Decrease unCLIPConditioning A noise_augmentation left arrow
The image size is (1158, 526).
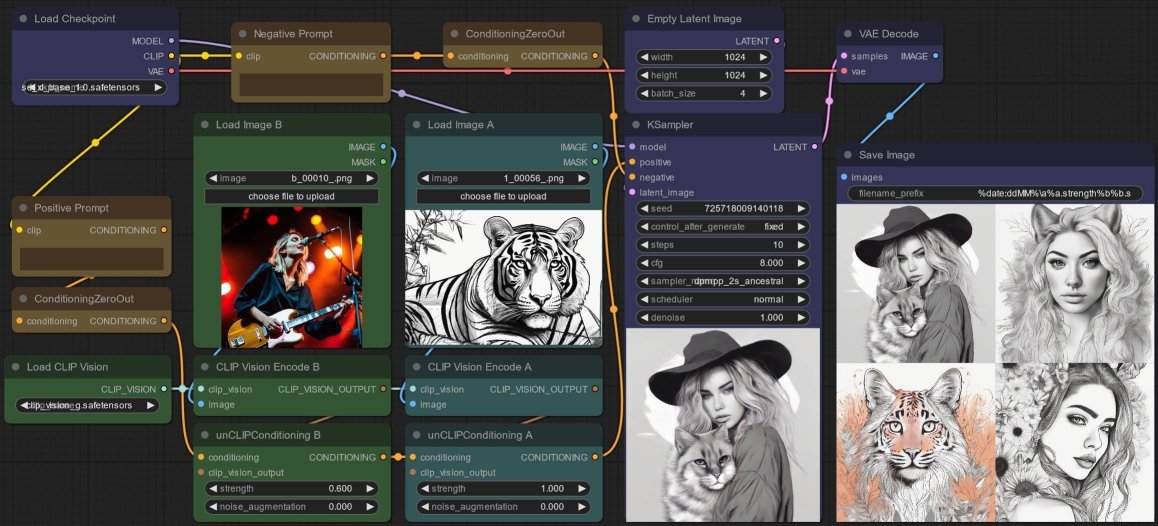425,507
